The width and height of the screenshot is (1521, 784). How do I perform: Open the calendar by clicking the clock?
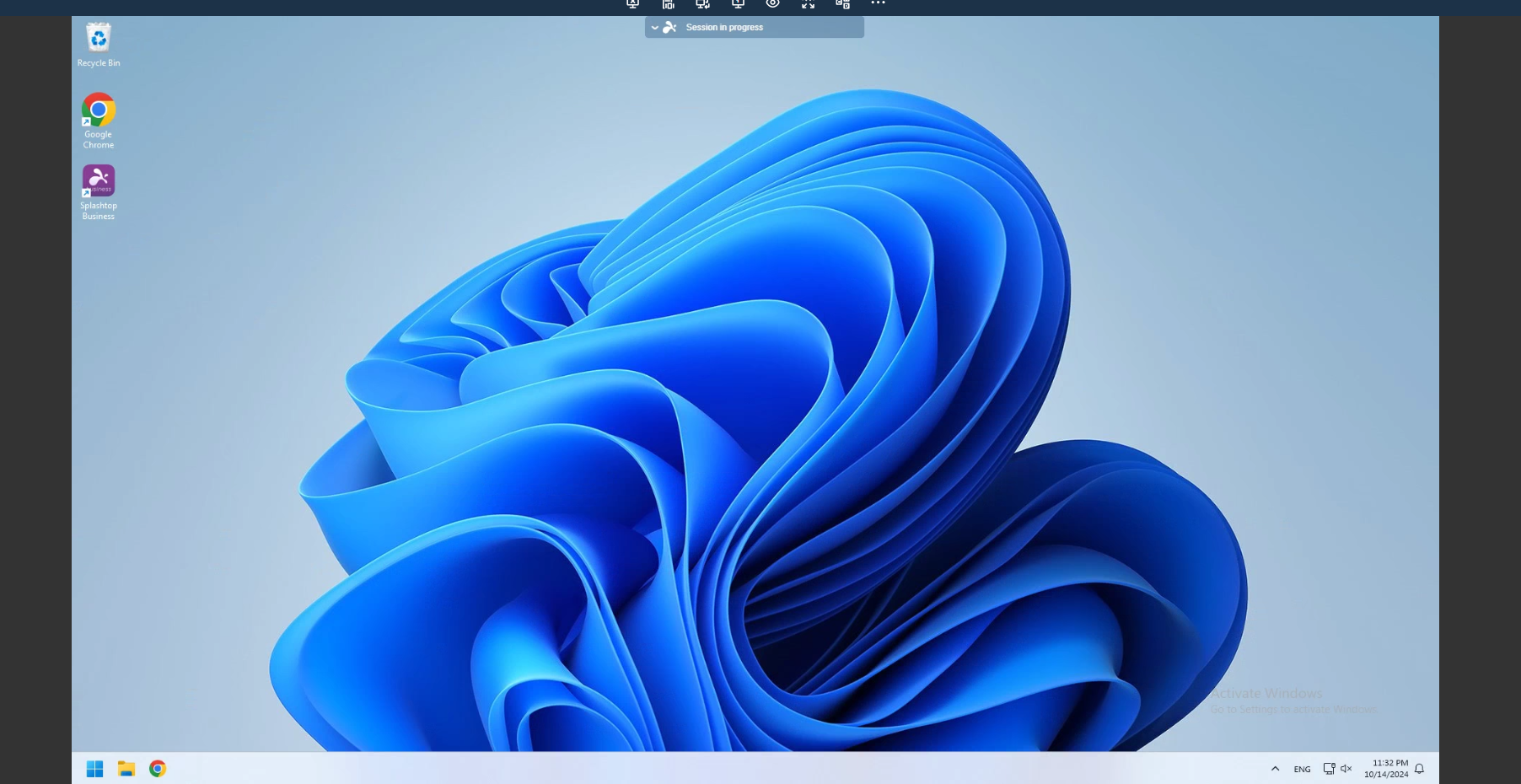1387,768
